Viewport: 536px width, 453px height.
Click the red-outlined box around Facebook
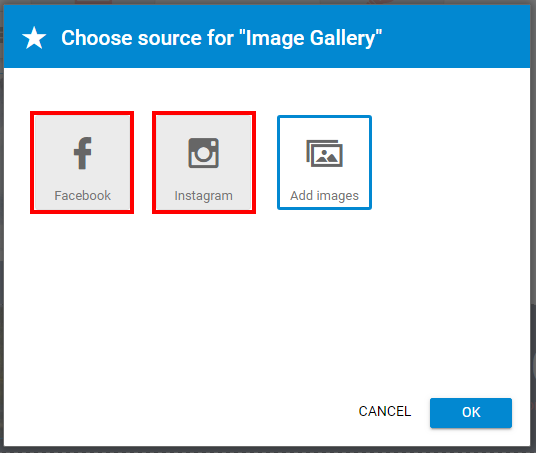(x=82, y=162)
